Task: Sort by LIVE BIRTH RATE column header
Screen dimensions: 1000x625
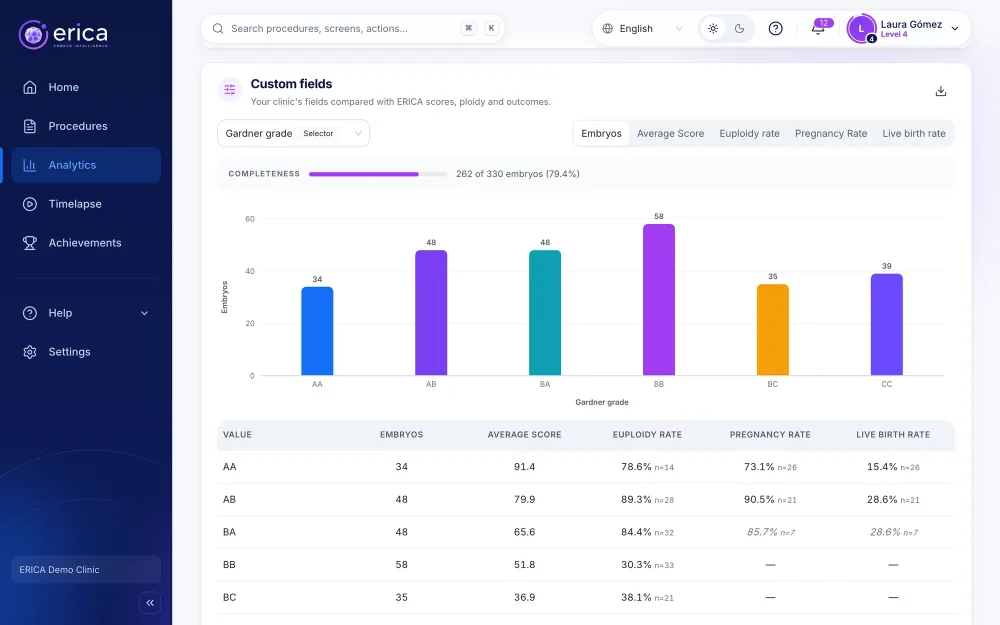Action: 893,435
